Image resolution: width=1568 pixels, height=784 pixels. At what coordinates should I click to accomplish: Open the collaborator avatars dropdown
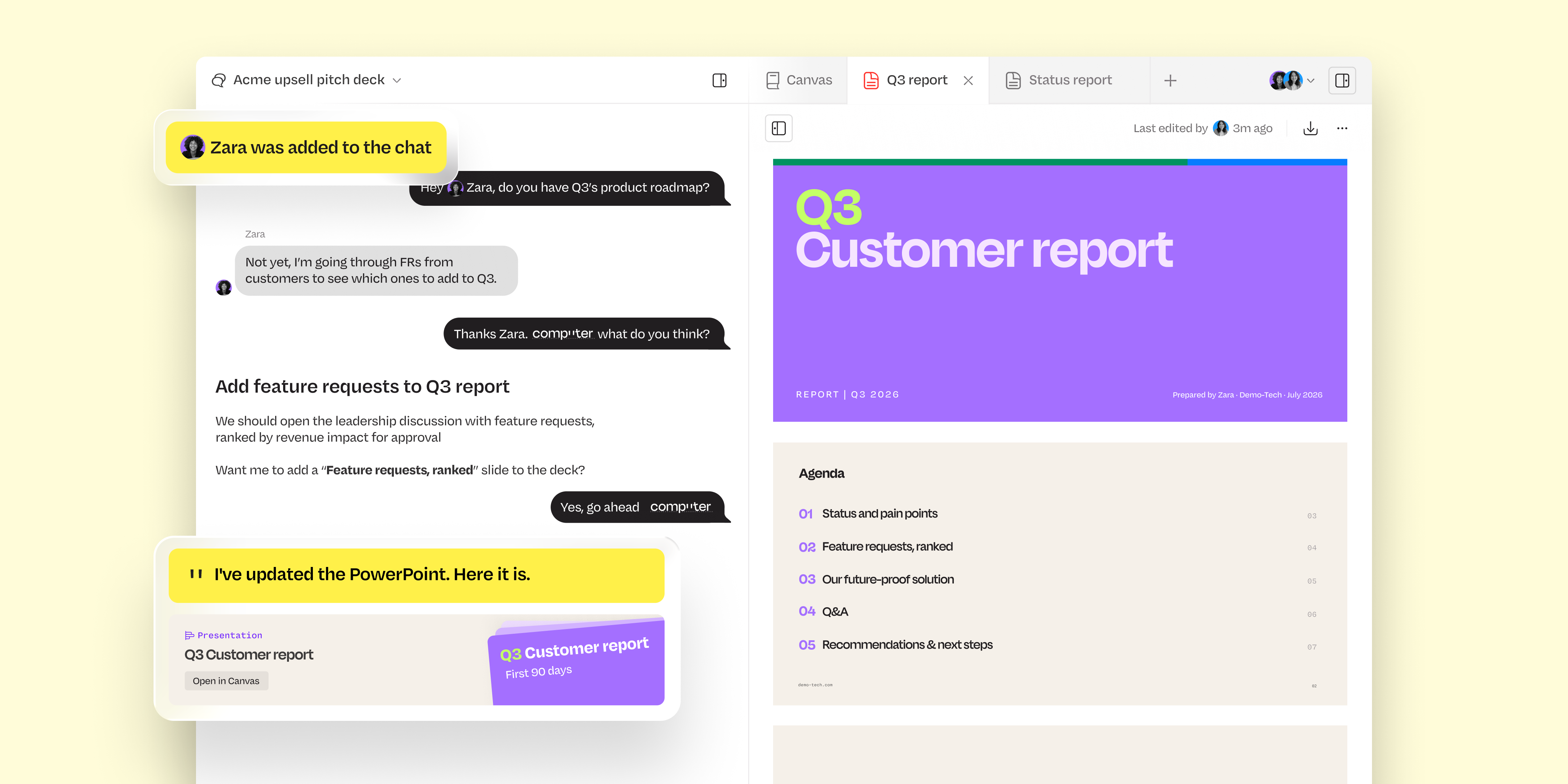pos(1292,80)
